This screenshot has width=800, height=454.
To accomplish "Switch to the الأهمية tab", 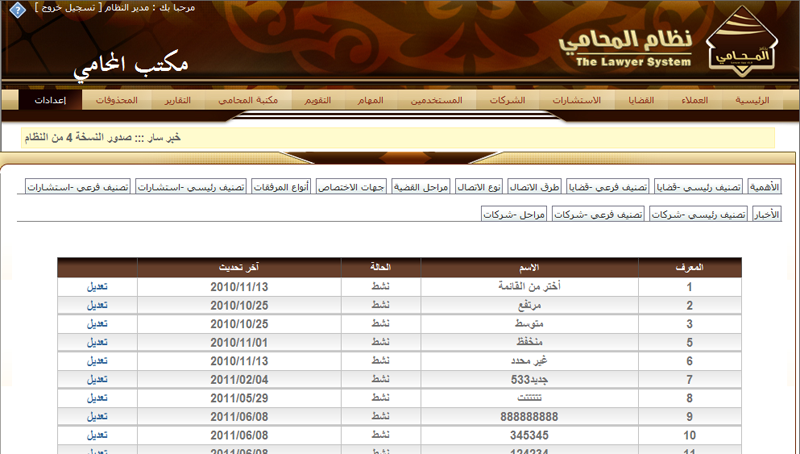I will 764,187.
